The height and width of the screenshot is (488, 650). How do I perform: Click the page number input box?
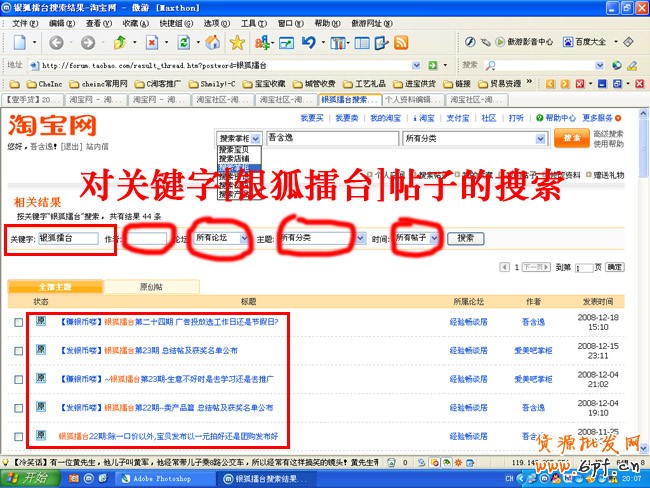[x=584, y=268]
